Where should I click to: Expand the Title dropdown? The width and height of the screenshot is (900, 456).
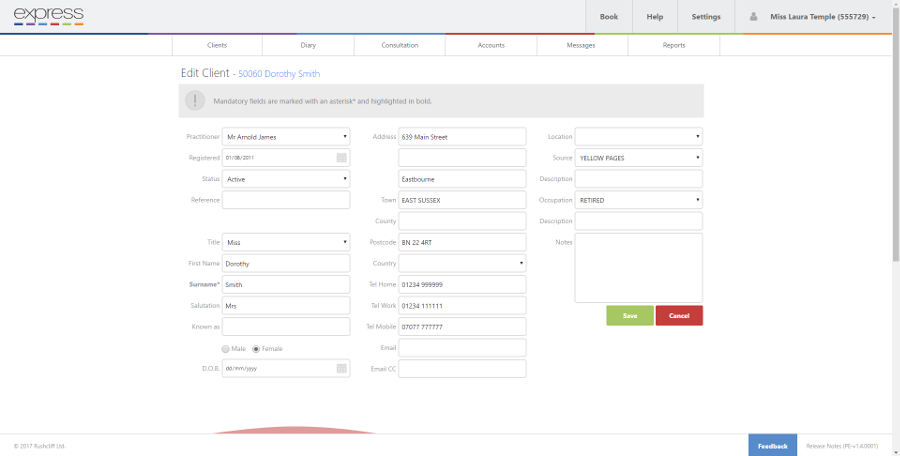click(286, 242)
